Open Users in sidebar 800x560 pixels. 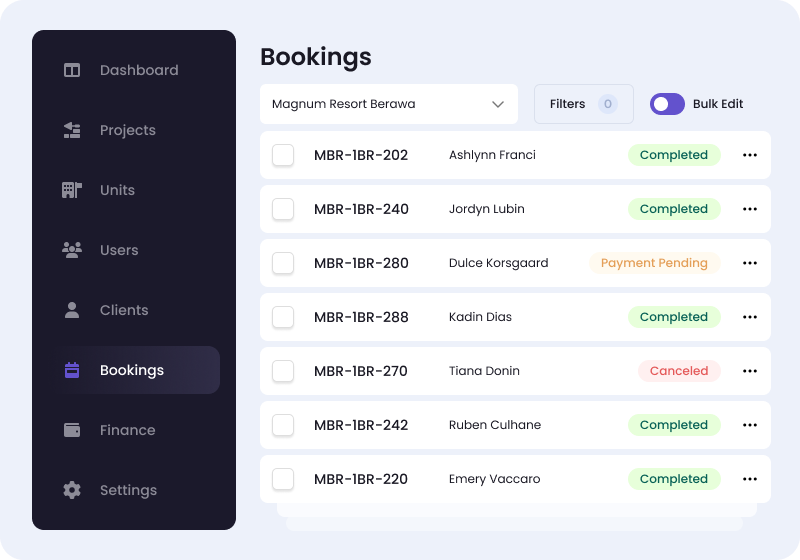tap(119, 250)
